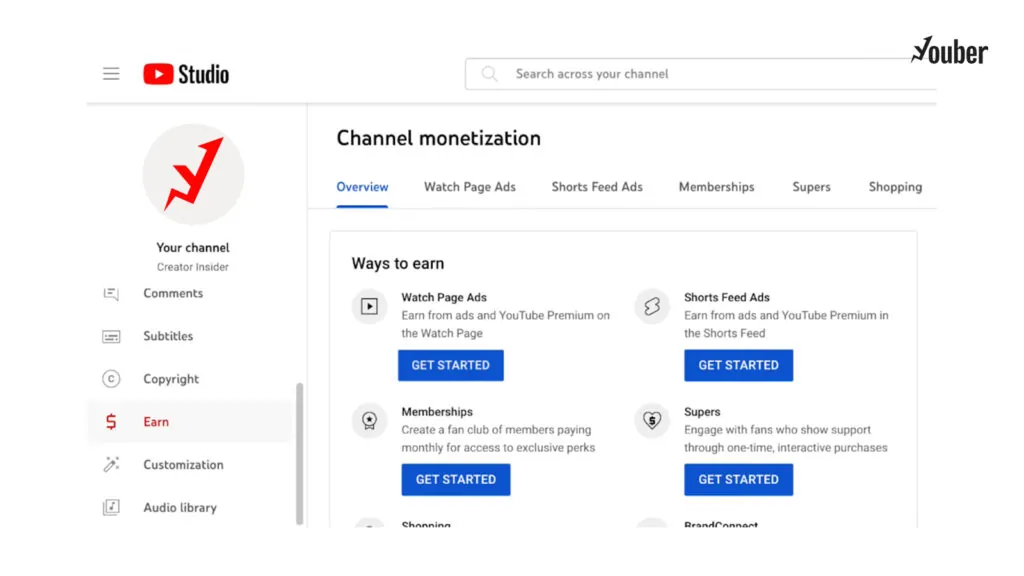Click the 'Watch Page Ads' card title
Image resolution: width=1024 pixels, height=576 pixels.
[x=444, y=297]
